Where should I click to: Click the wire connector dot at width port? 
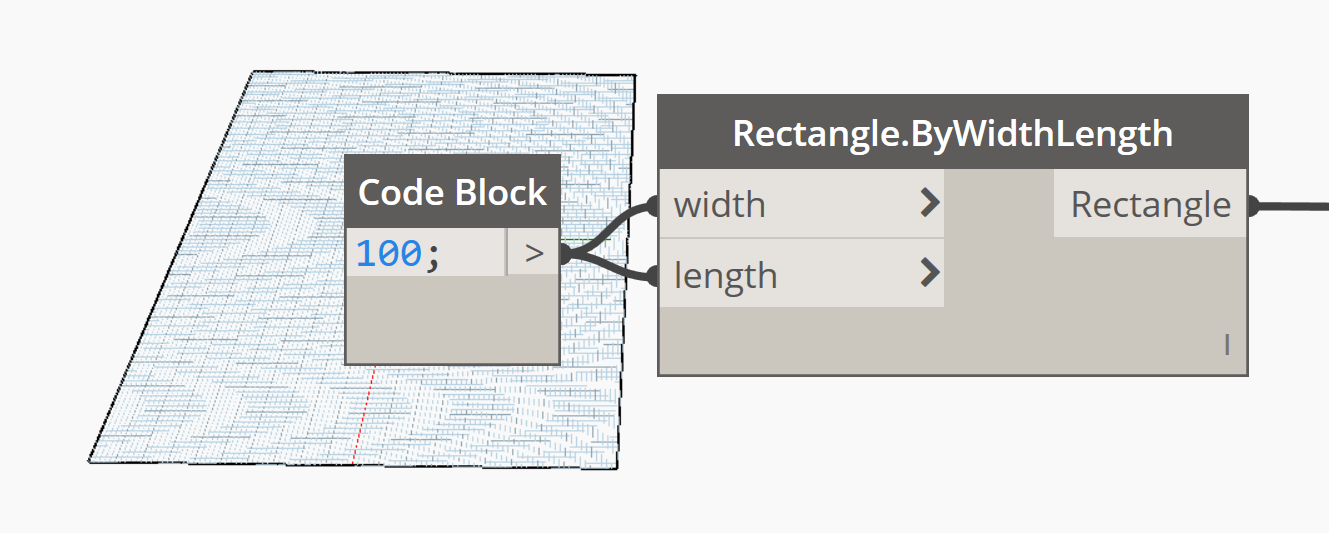653,206
